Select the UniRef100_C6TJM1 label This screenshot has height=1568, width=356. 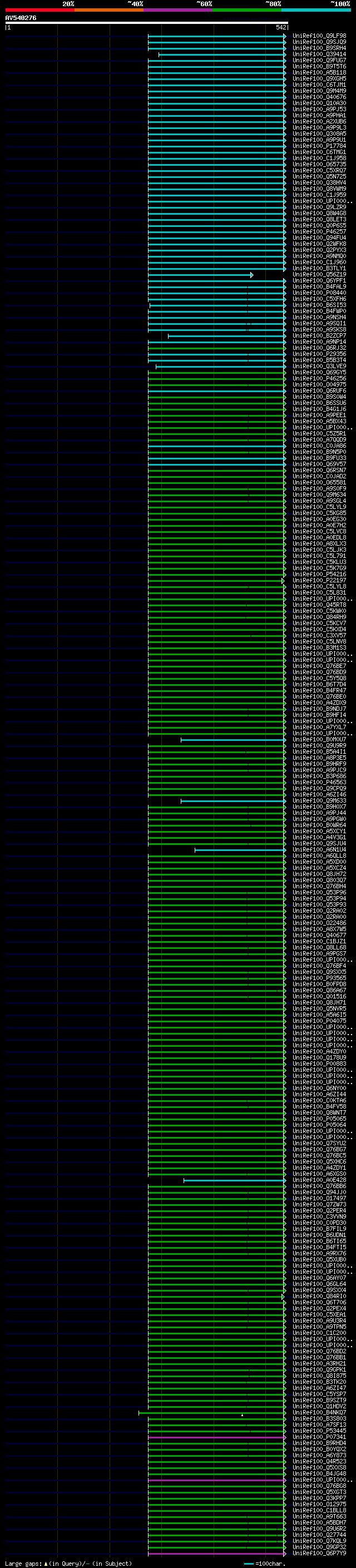[x=319, y=85]
